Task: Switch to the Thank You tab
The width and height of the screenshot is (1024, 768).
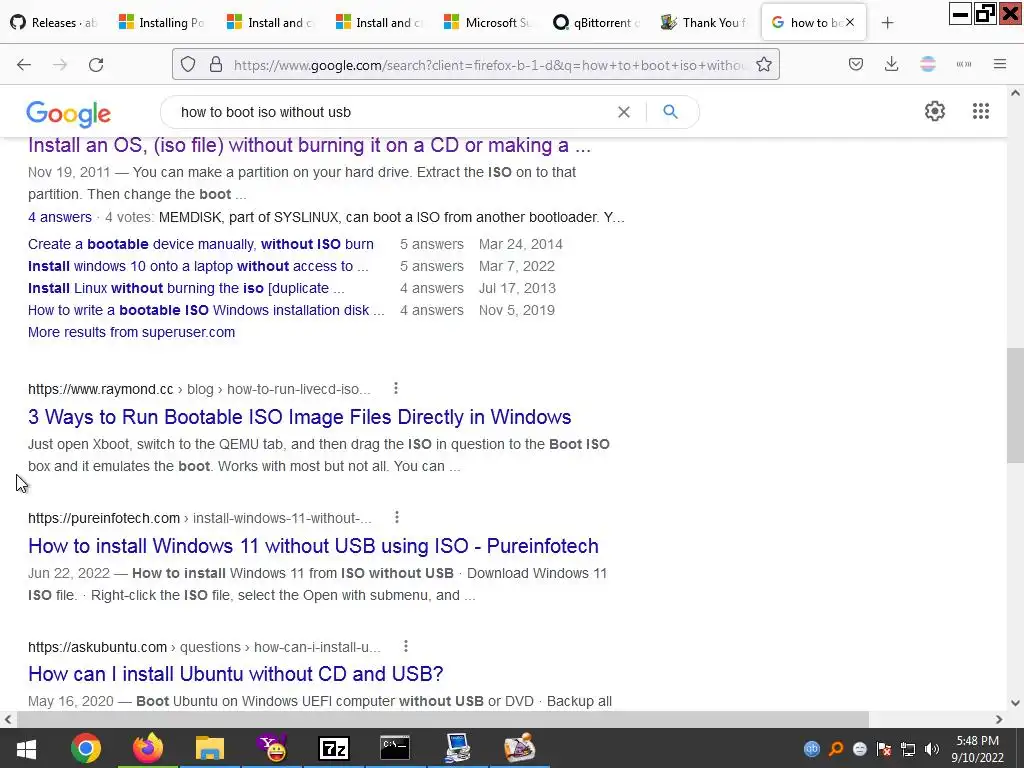Action: coord(704,23)
